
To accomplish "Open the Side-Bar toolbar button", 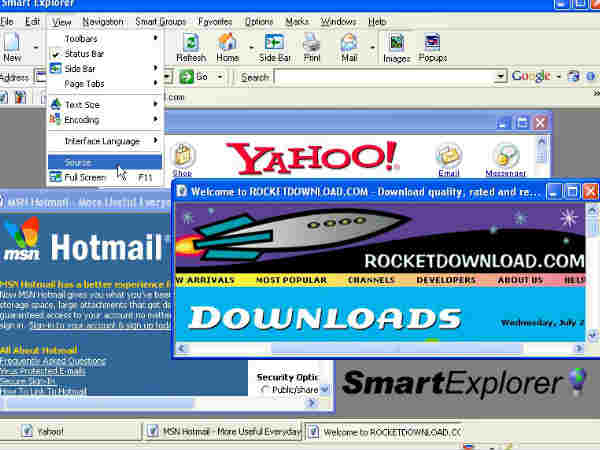I will pyautogui.click(x=275, y=48).
